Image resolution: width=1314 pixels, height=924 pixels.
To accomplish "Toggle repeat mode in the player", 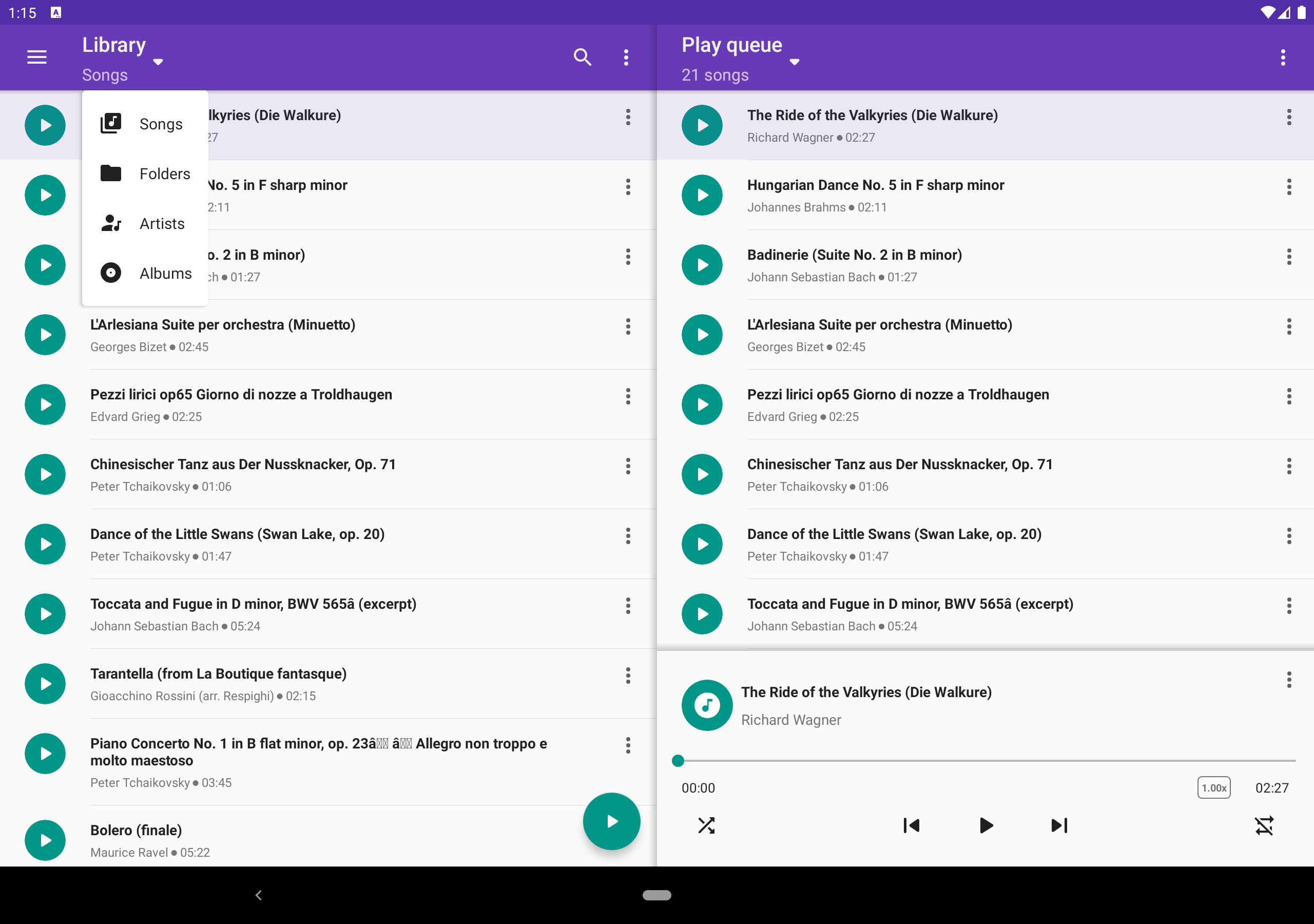I will 1264,825.
